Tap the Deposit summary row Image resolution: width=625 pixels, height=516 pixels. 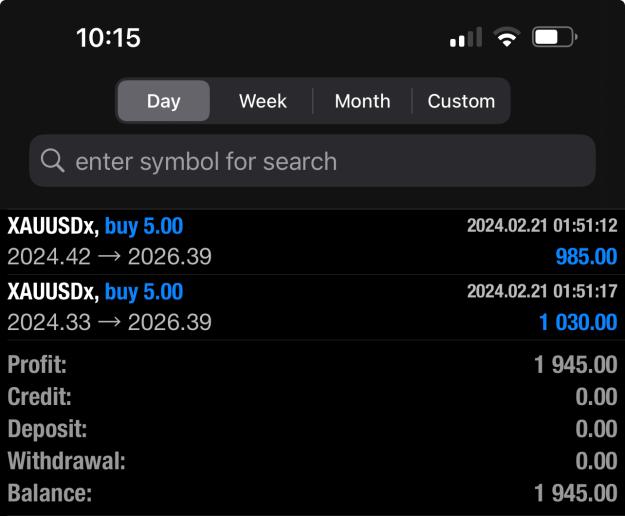click(312, 429)
